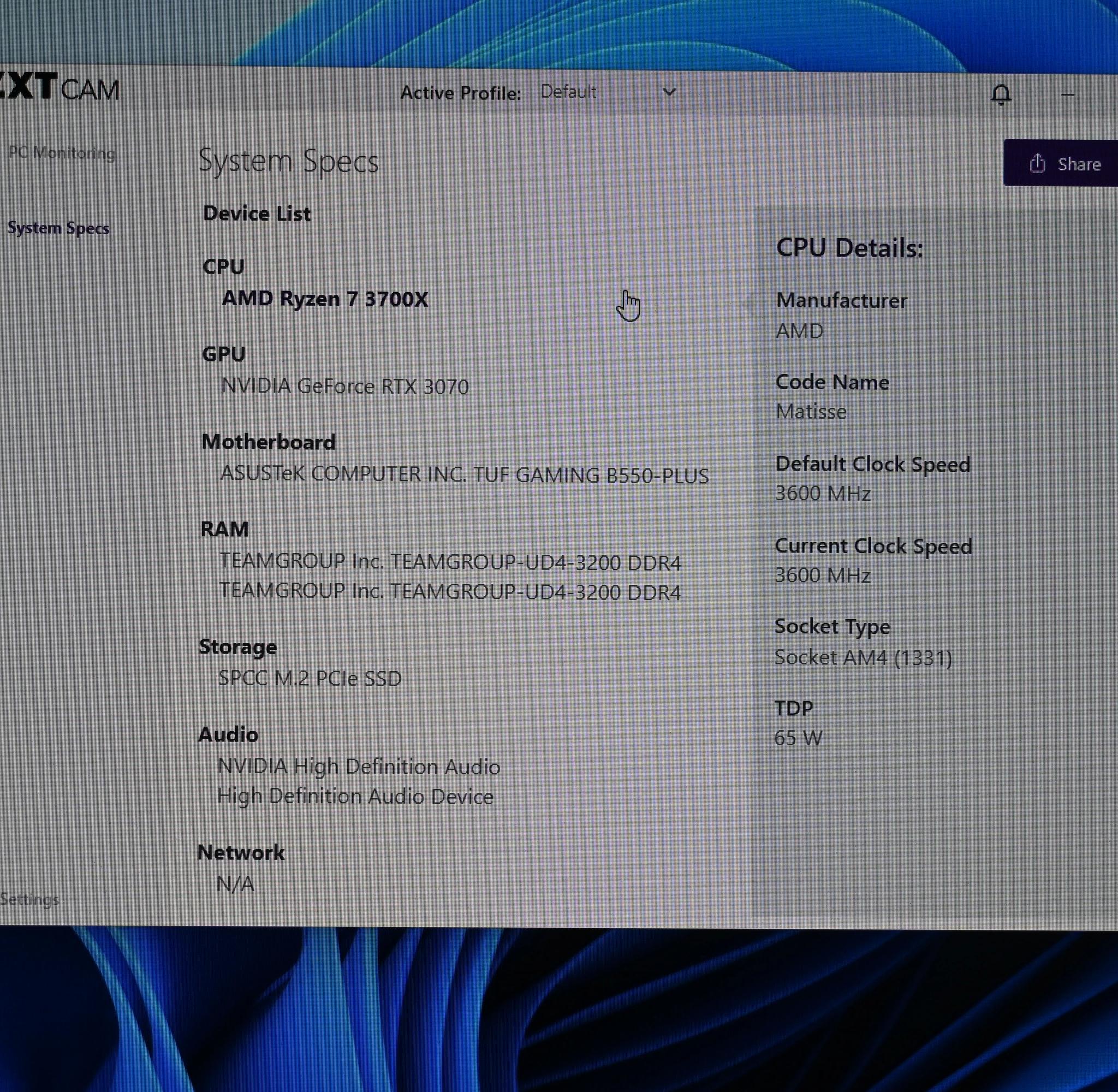The height and width of the screenshot is (1092, 1118).
Task: Click the 65 W TDP value
Action: click(x=798, y=738)
